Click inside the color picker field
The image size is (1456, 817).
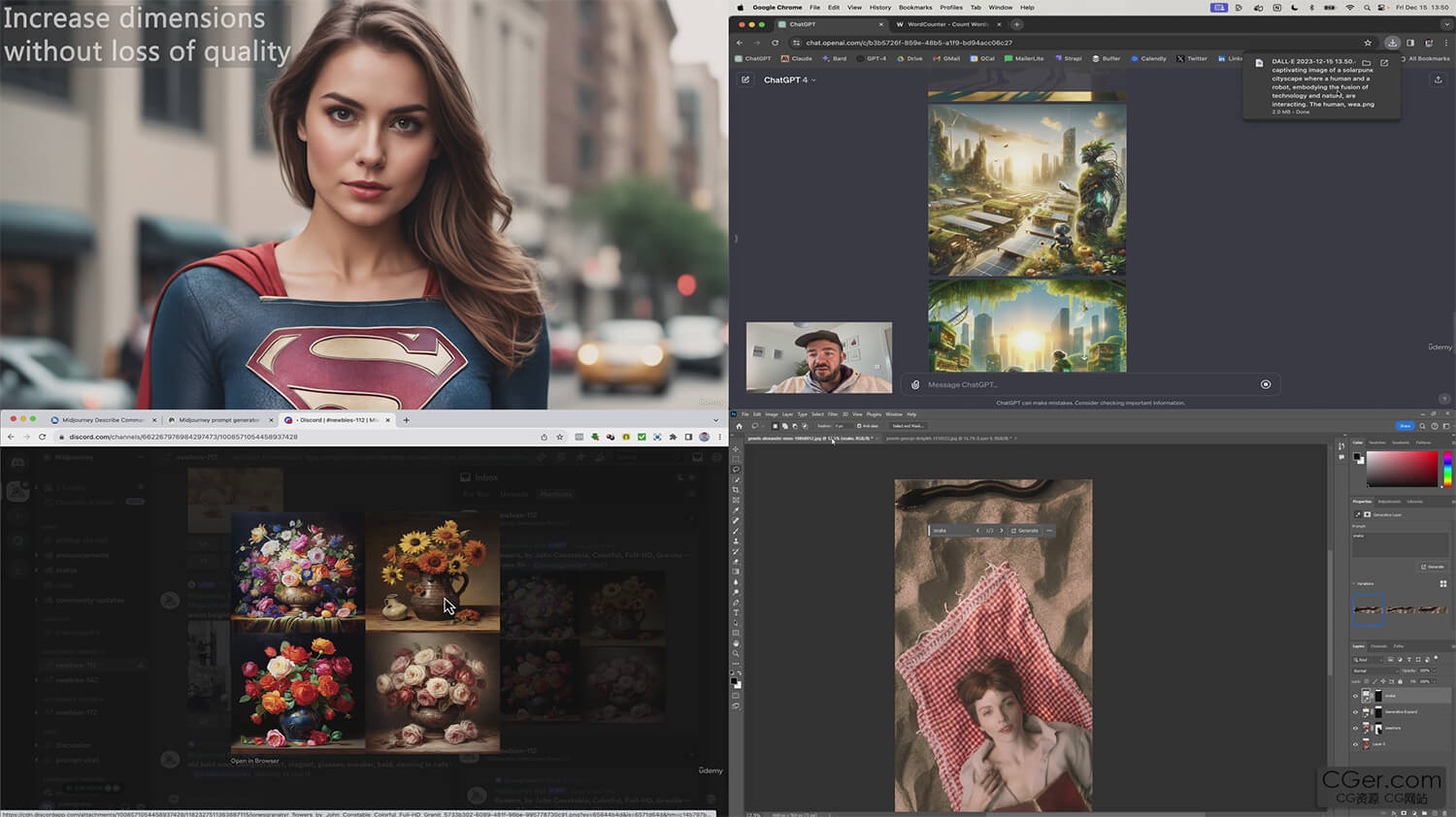[1402, 469]
